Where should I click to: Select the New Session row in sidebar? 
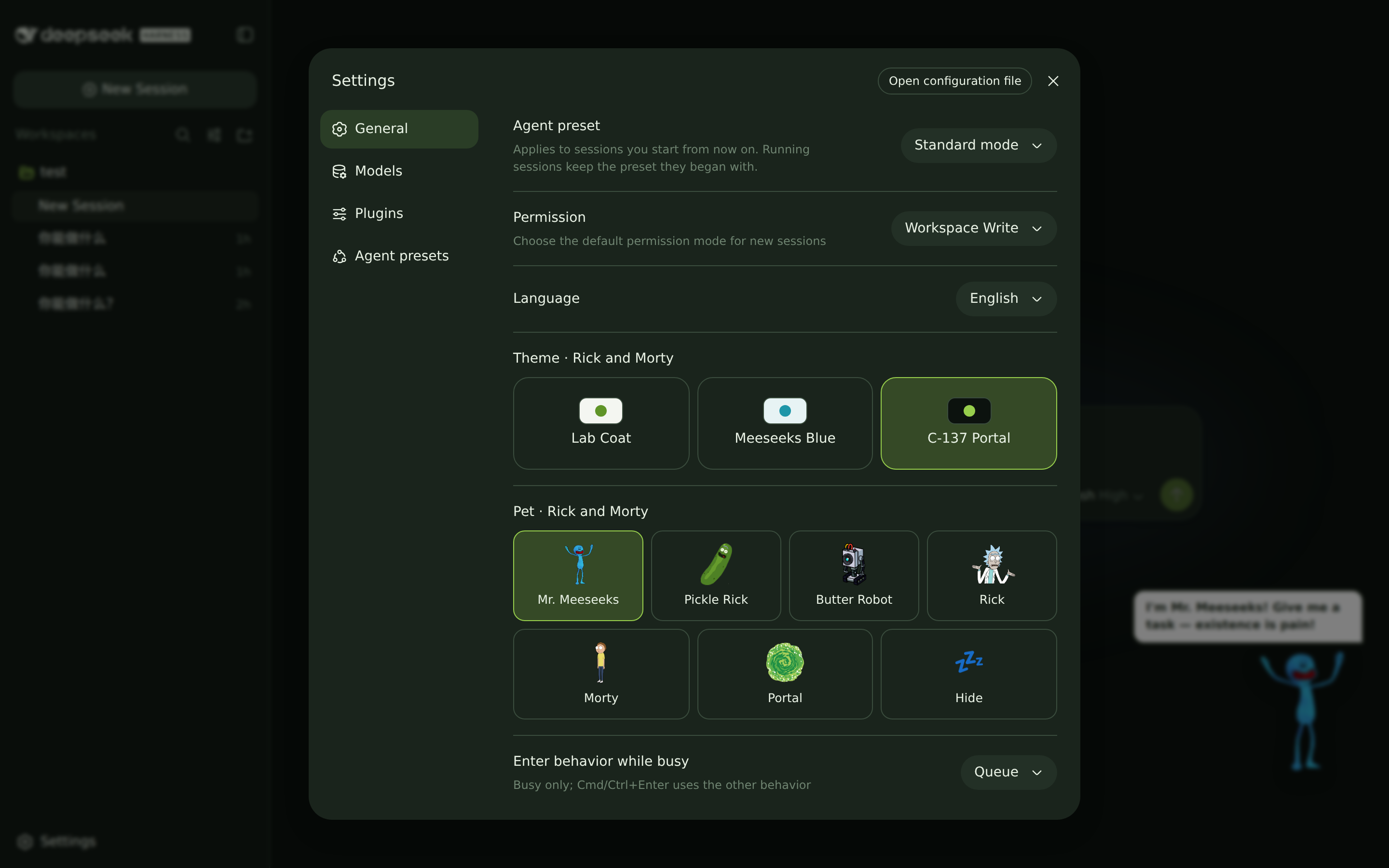135,205
